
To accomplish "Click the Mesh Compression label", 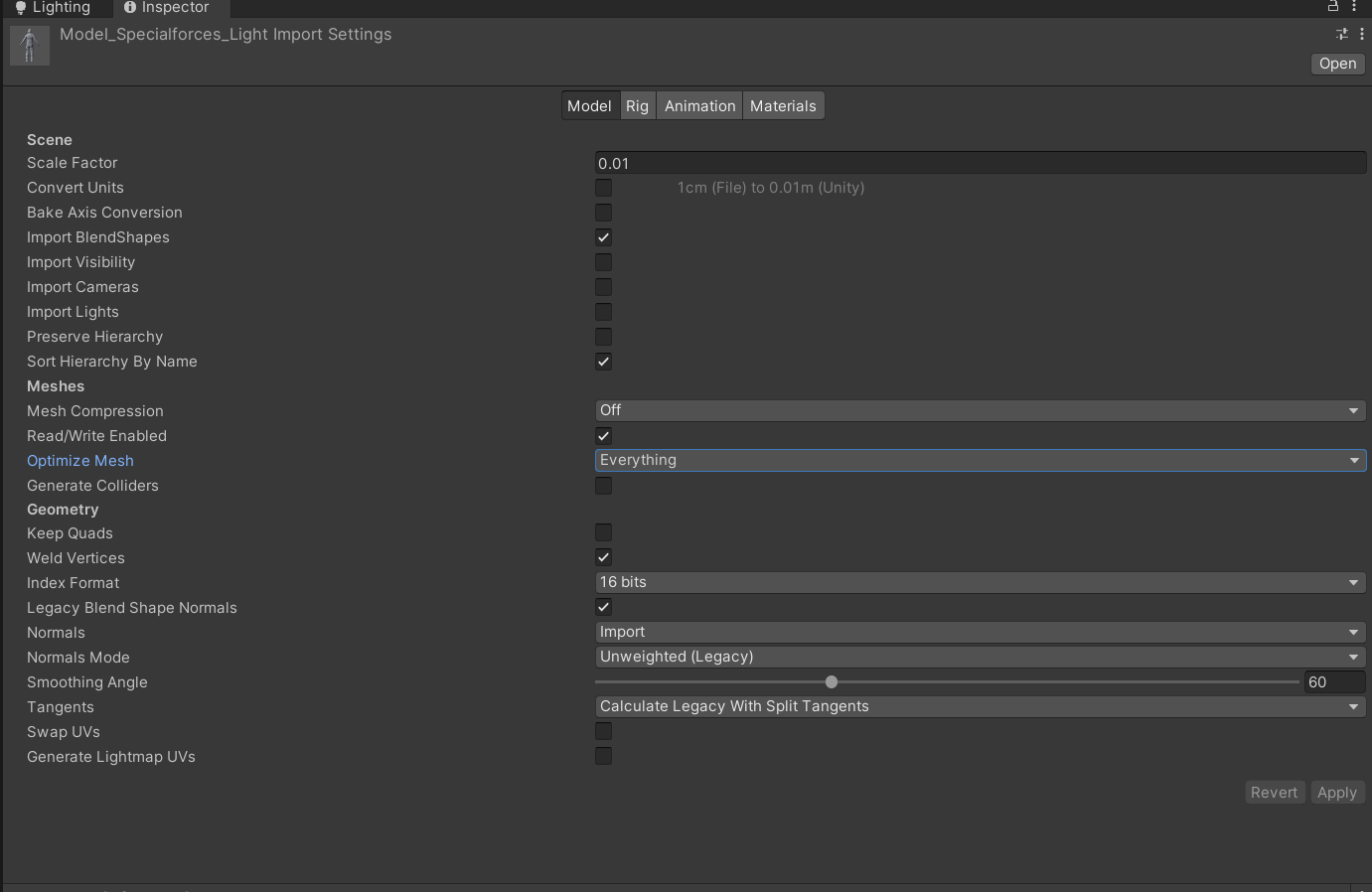I will pyautogui.click(x=95, y=411).
